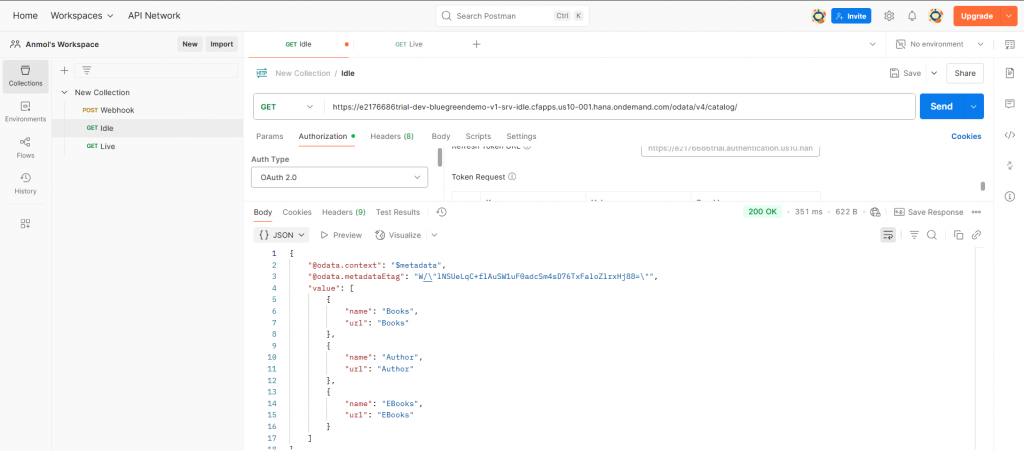Click the Search Postman box
Screen dimensions: 1024x451
pyautogui.click(x=512, y=16)
